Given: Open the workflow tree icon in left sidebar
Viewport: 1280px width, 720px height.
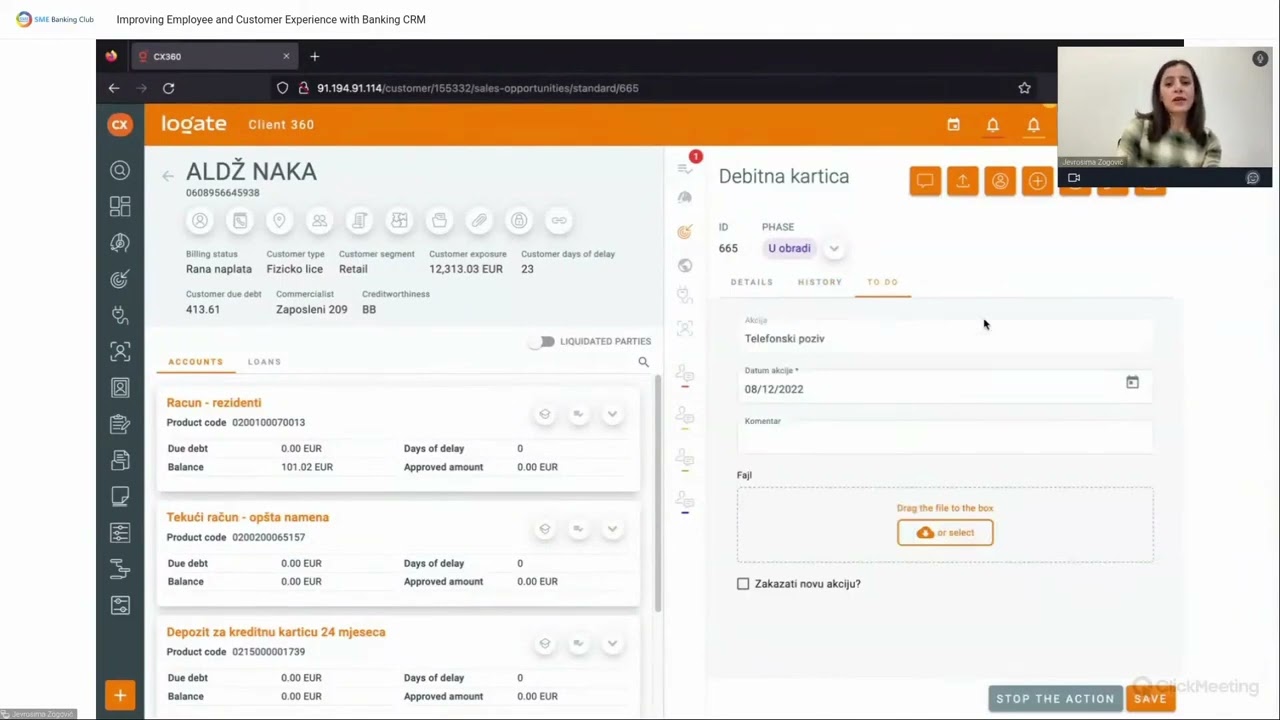Looking at the screenshot, I should 120,569.
